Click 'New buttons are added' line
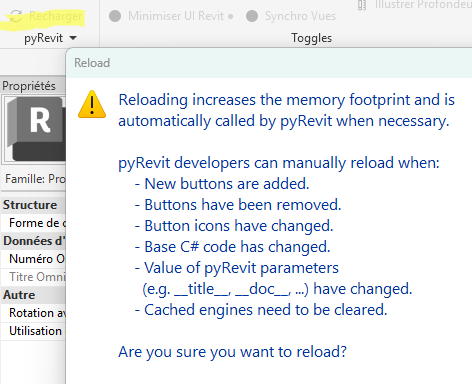The height and width of the screenshot is (384, 472). click(x=222, y=184)
